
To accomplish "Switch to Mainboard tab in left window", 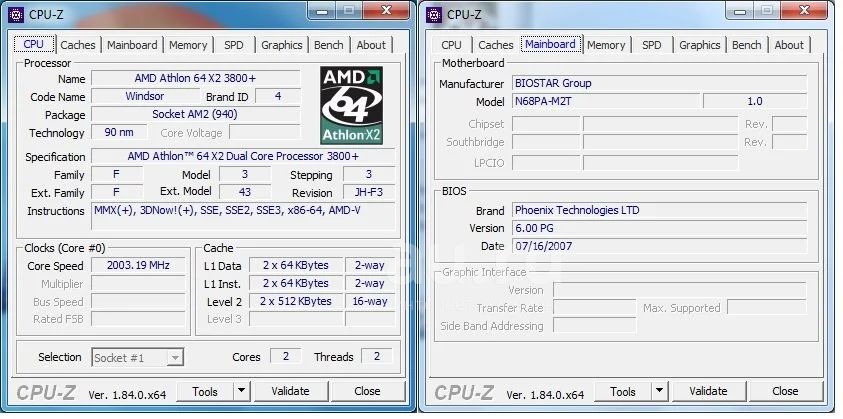I will point(132,45).
